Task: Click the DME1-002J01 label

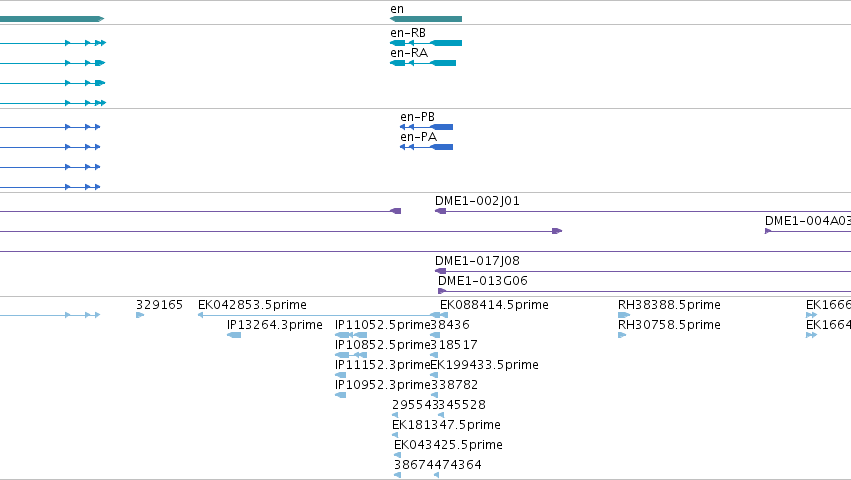Action: pyautogui.click(x=477, y=201)
